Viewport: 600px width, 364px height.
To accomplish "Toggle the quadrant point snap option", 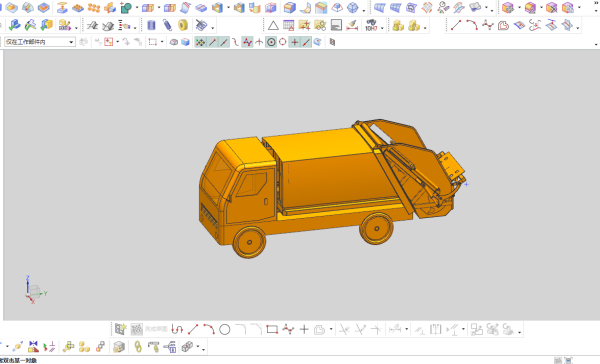I will click(282, 42).
